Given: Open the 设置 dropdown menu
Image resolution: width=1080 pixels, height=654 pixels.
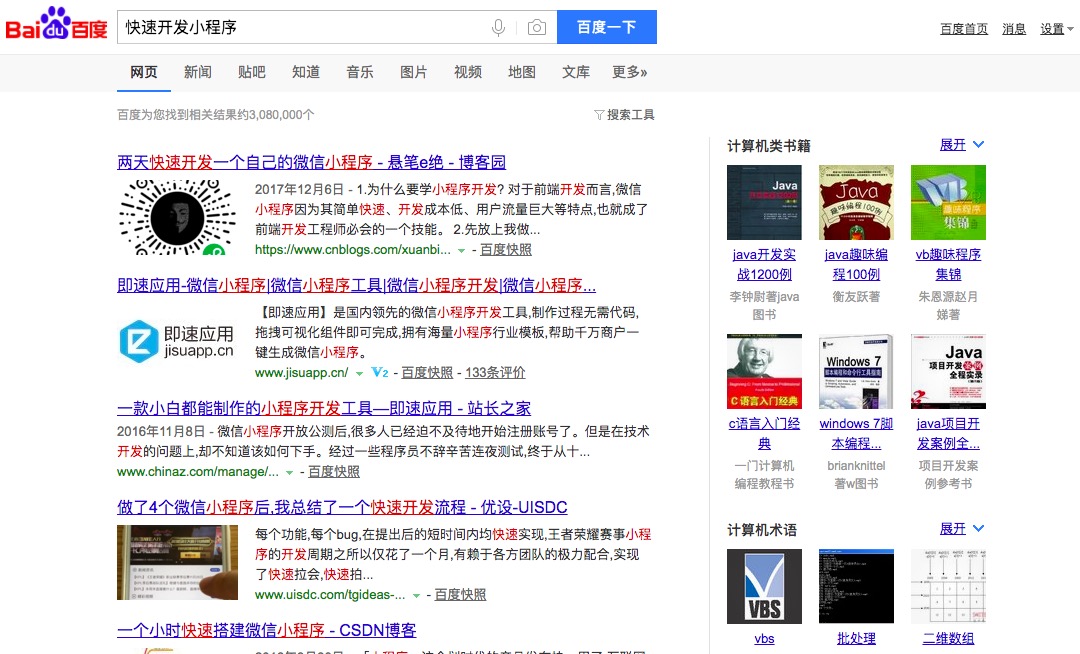Looking at the screenshot, I should tap(1057, 29).
